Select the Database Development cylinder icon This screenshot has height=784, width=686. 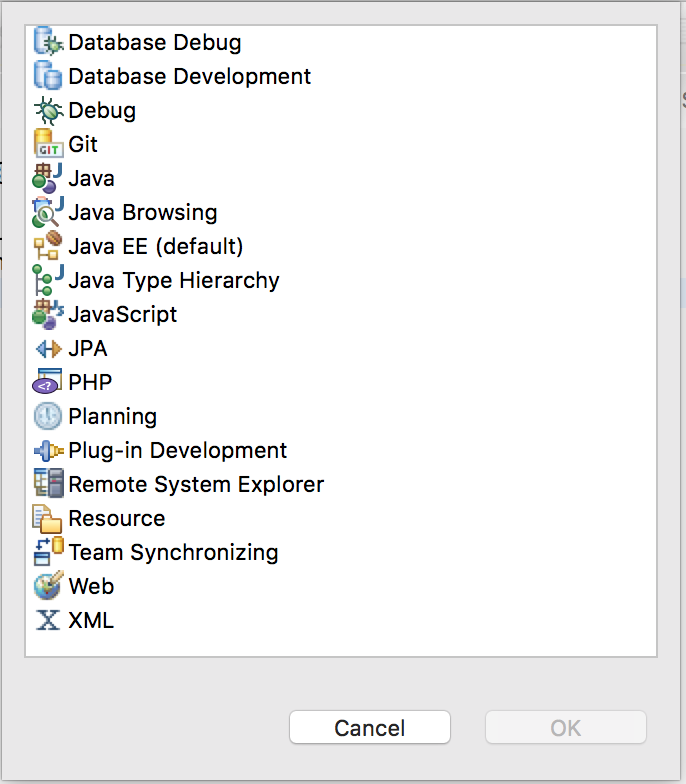[48, 76]
